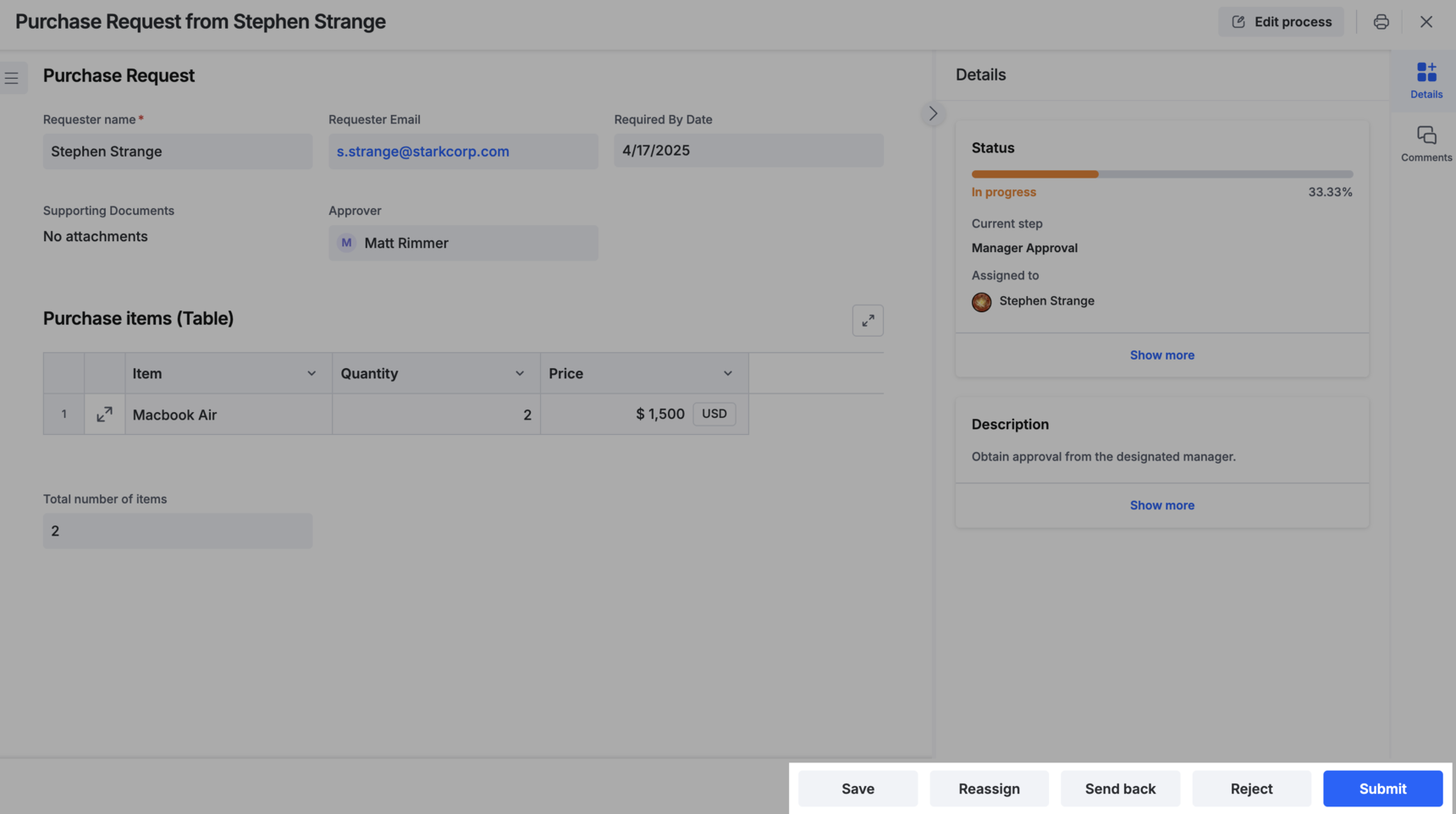This screenshot has height=814, width=1456.
Task: Open the s.strange@starkcorp.com email link
Action: point(423,151)
